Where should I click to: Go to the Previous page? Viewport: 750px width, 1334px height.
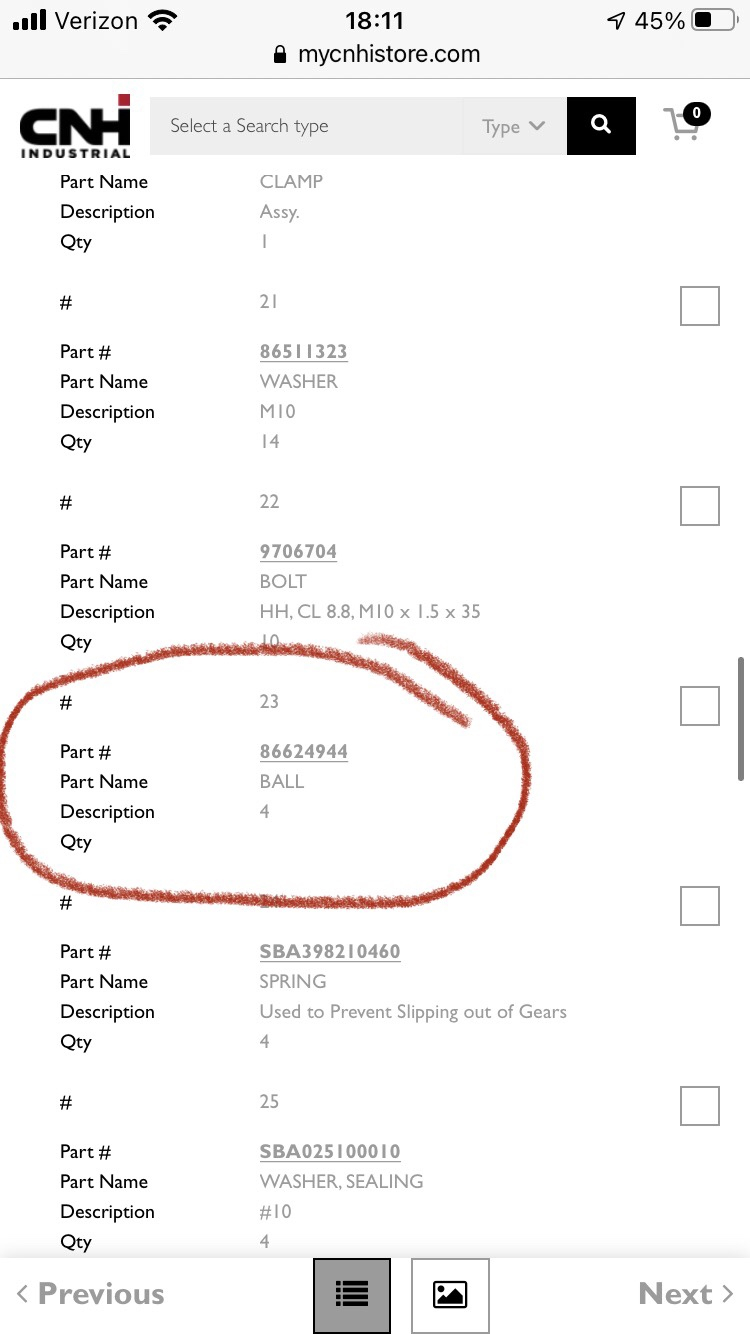90,1294
